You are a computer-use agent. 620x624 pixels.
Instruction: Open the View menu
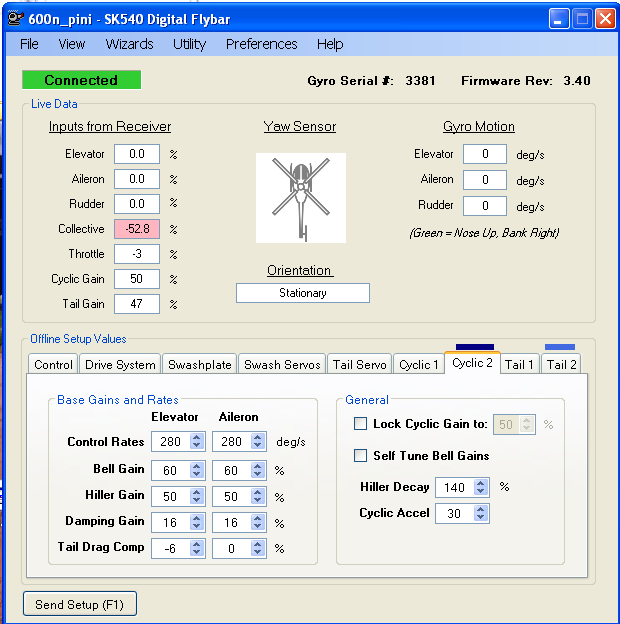(72, 44)
